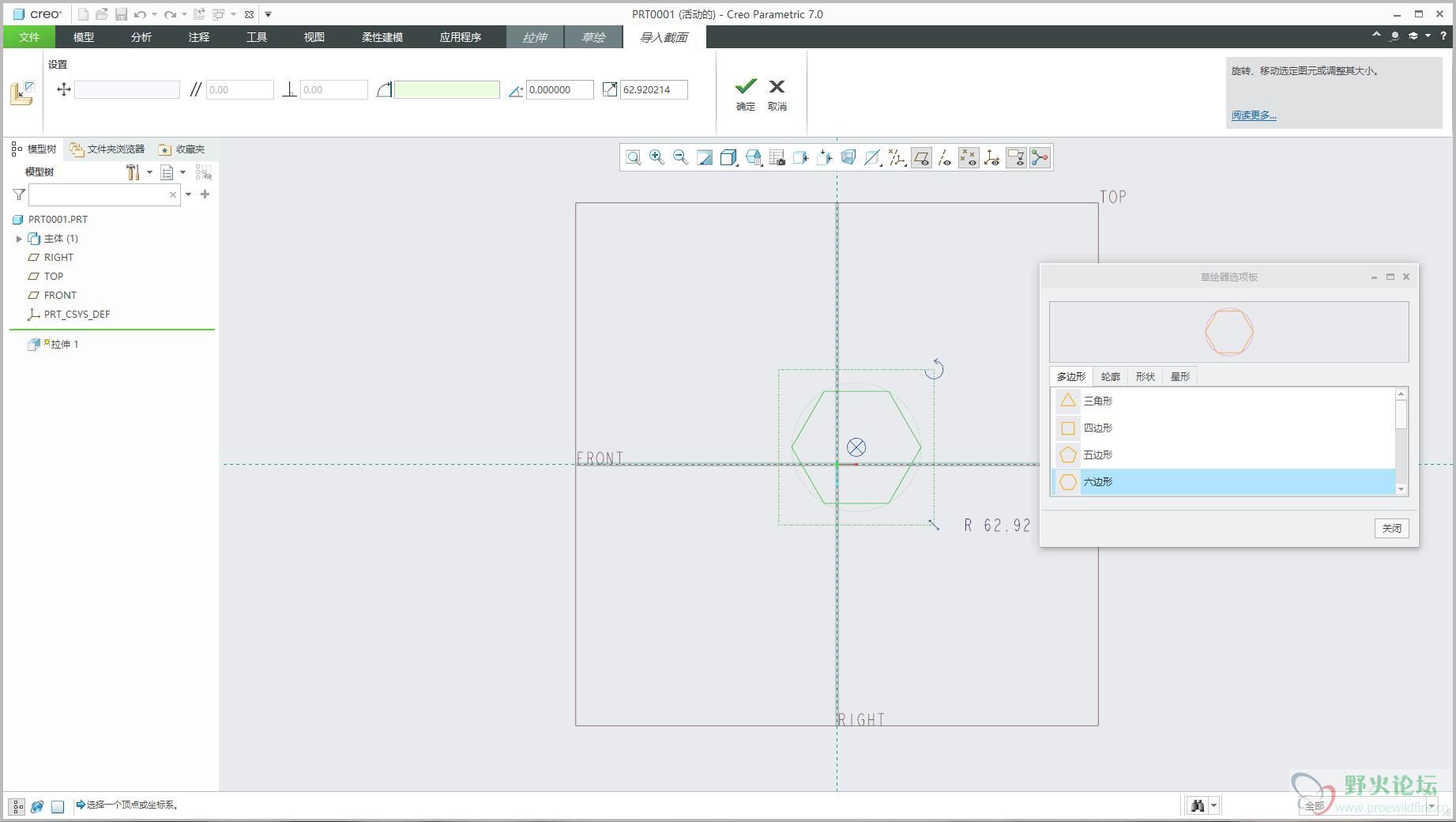Click the Open file icon in quick access bar
Screen dimensions: 1456x822
click(x=102, y=14)
